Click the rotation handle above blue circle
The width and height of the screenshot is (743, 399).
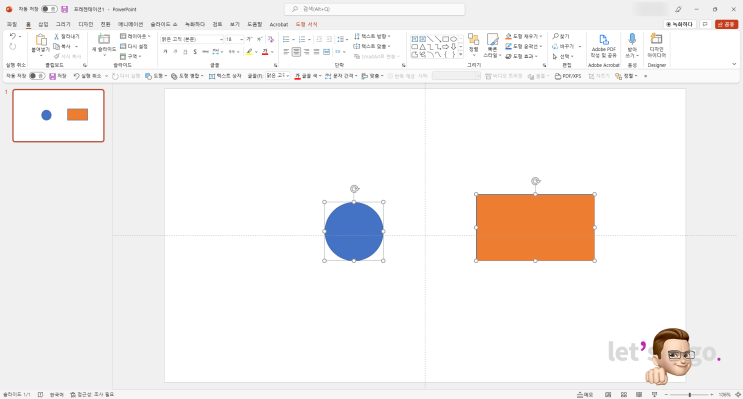point(354,189)
